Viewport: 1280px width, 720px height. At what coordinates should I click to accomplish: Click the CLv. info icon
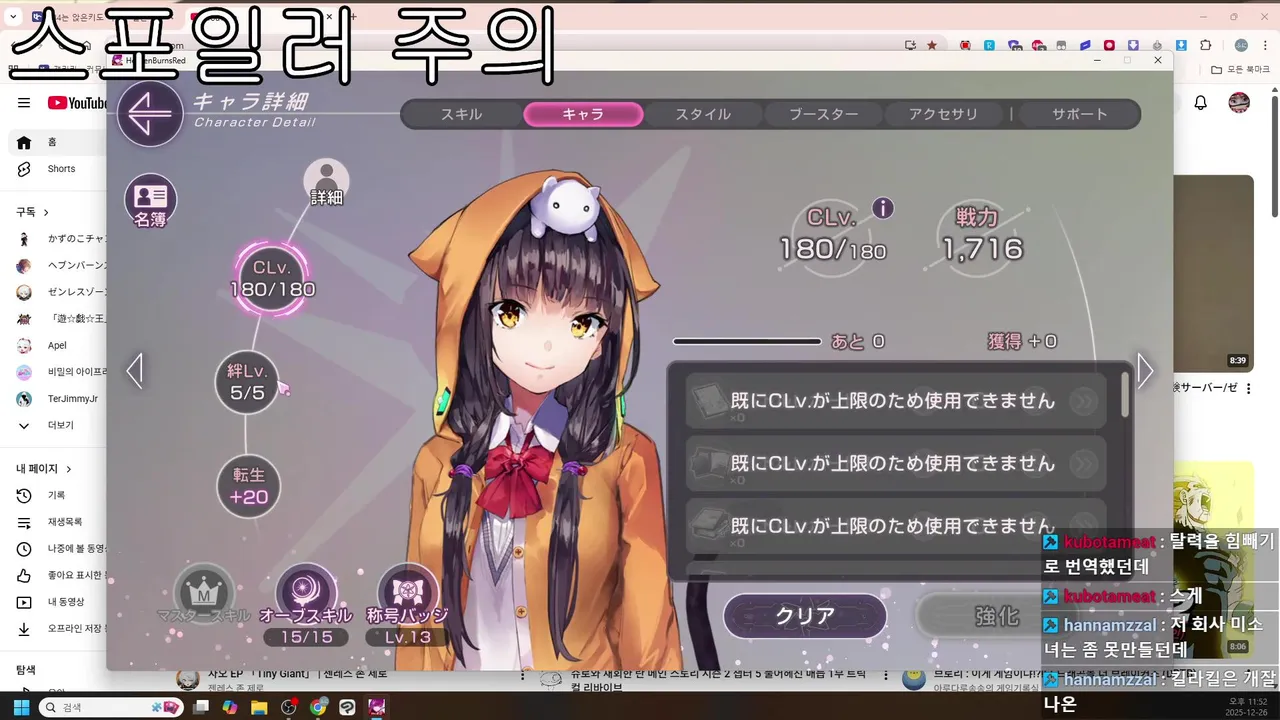click(882, 208)
